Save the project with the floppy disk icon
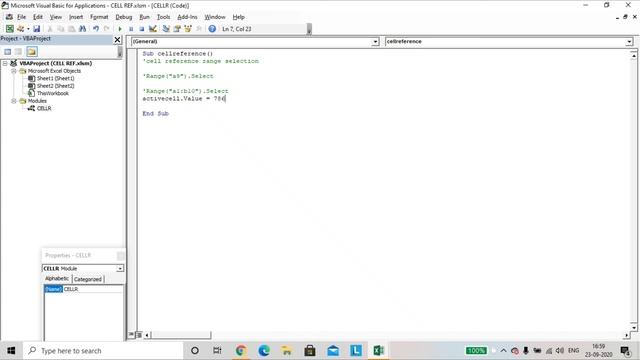The height and width of the screenshot is (360, 640). click(x=36, y=29)
